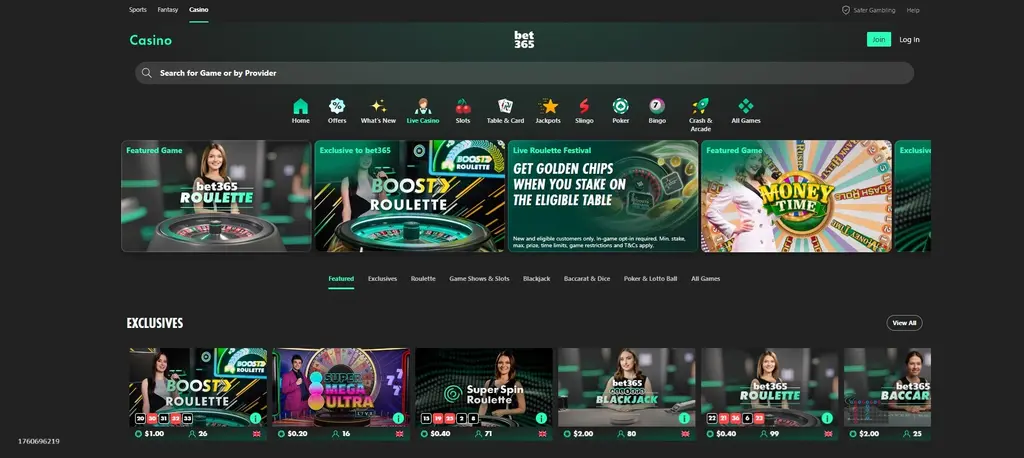Screen dimensions: 1024x458
Task: Open the Boost Roulette exclusive banner
Action: 409,196
